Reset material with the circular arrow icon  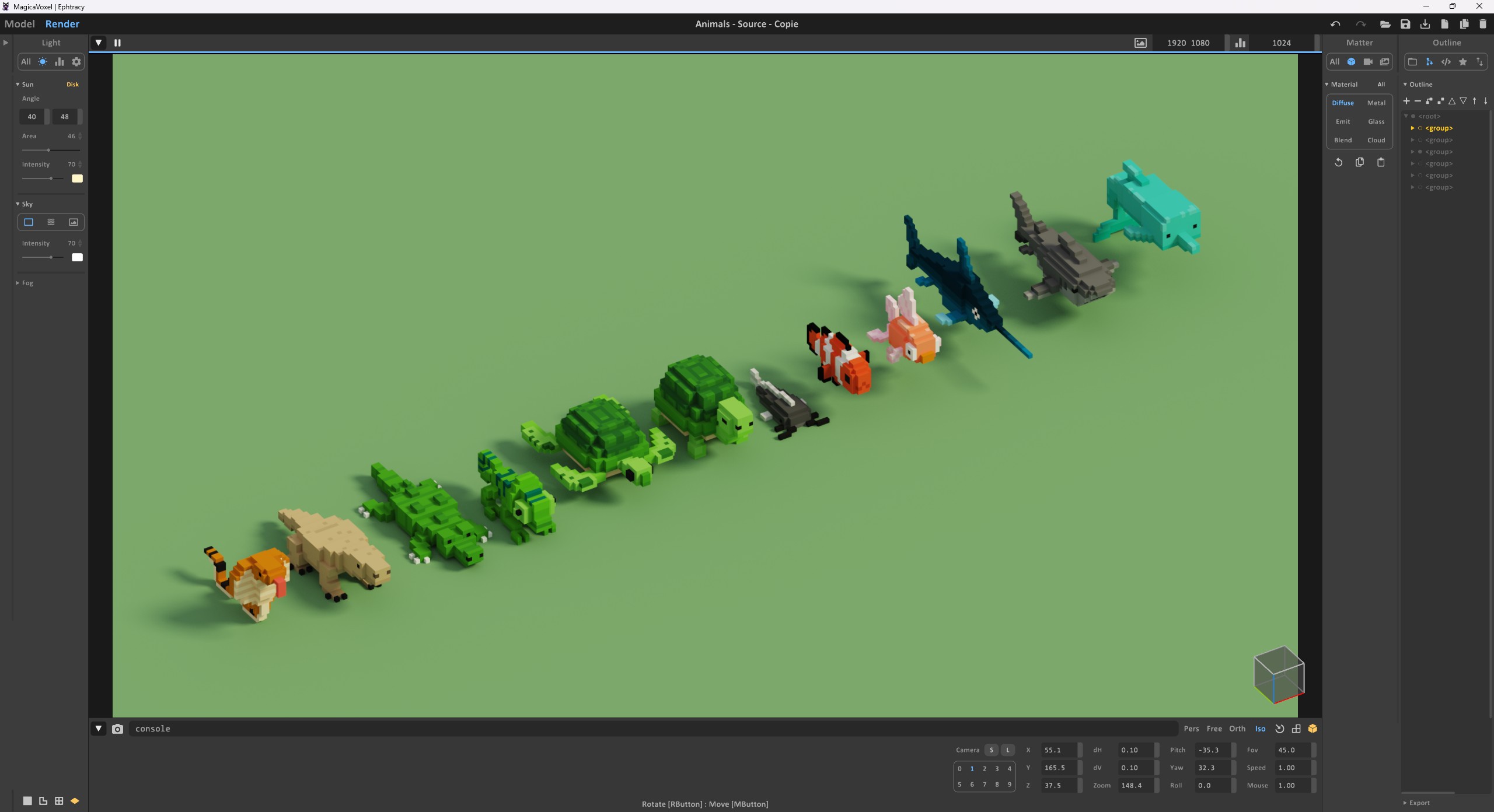click(1339, 163)
